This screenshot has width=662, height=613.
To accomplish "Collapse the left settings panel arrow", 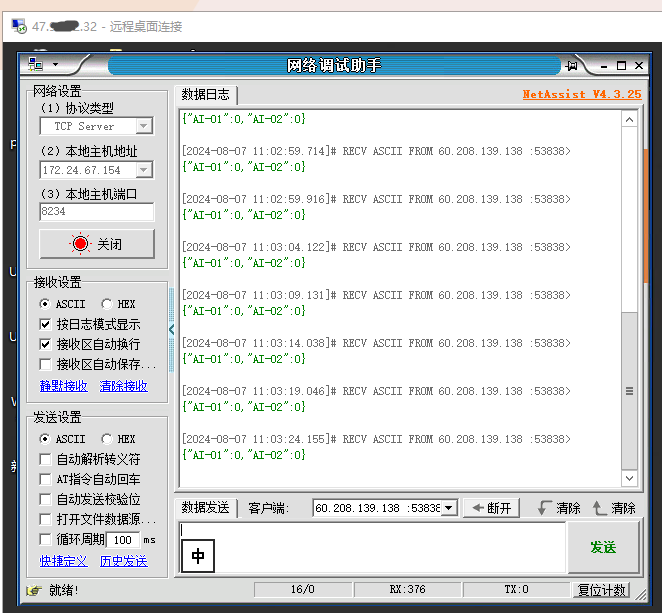I will point(171,329).
